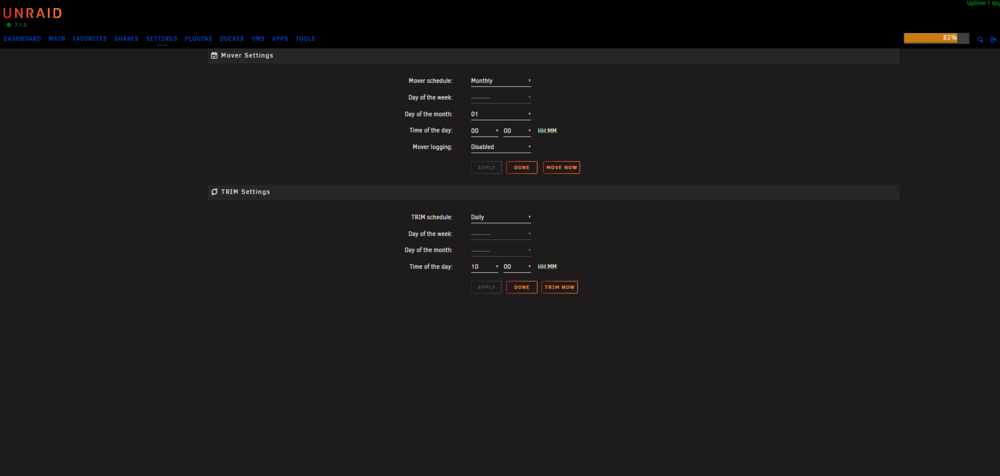1000x476 pixels.
Task: Click the Mover logging label
Action: tap(432, 147)
